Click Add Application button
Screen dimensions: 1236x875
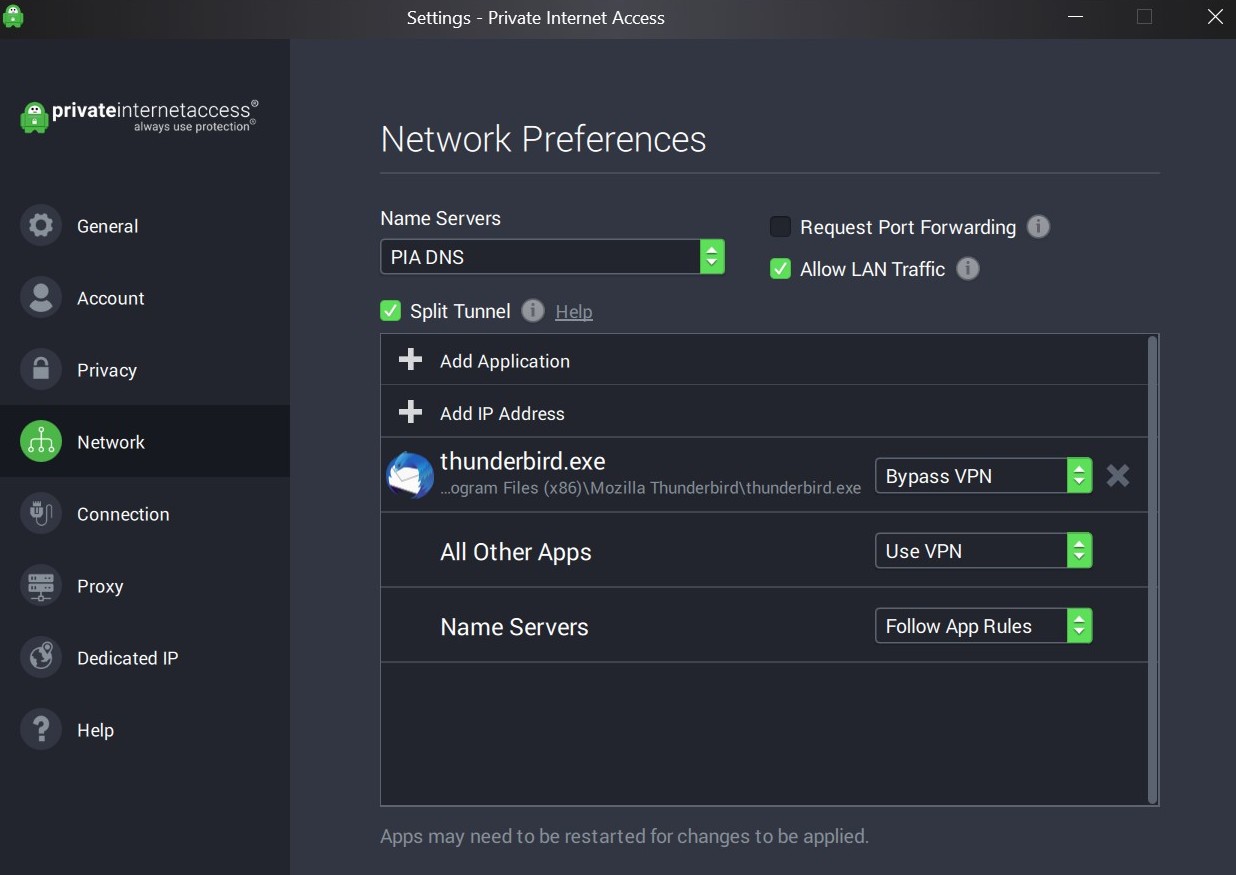point(504,361)
